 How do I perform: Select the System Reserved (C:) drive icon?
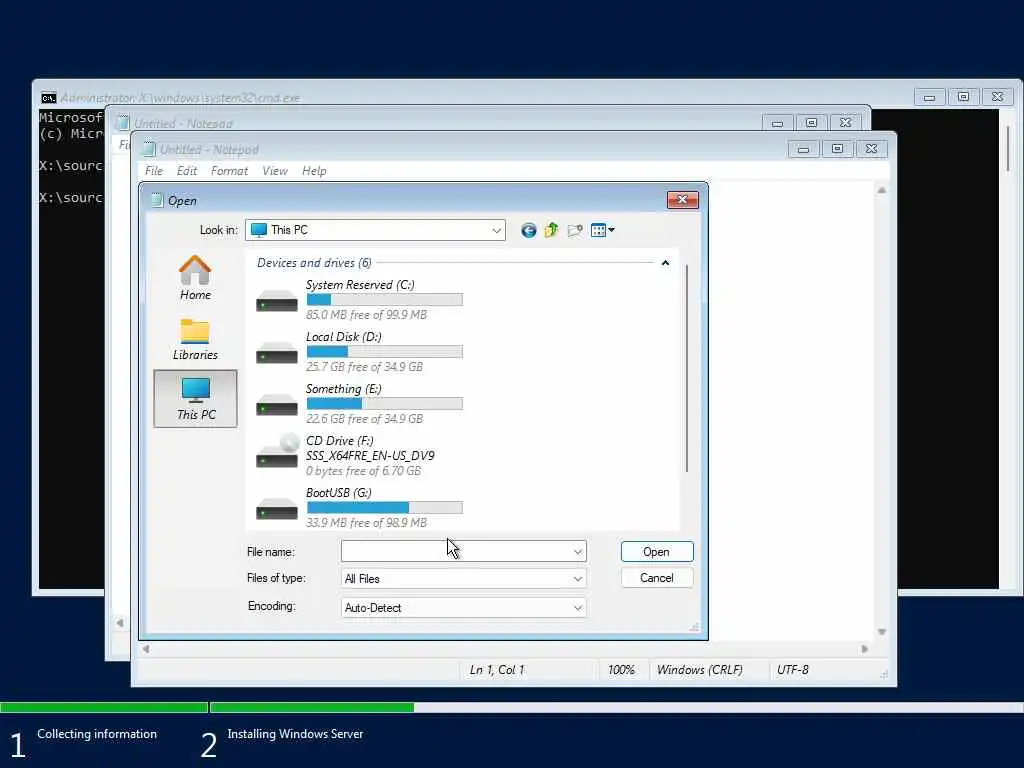click(276, 301)
